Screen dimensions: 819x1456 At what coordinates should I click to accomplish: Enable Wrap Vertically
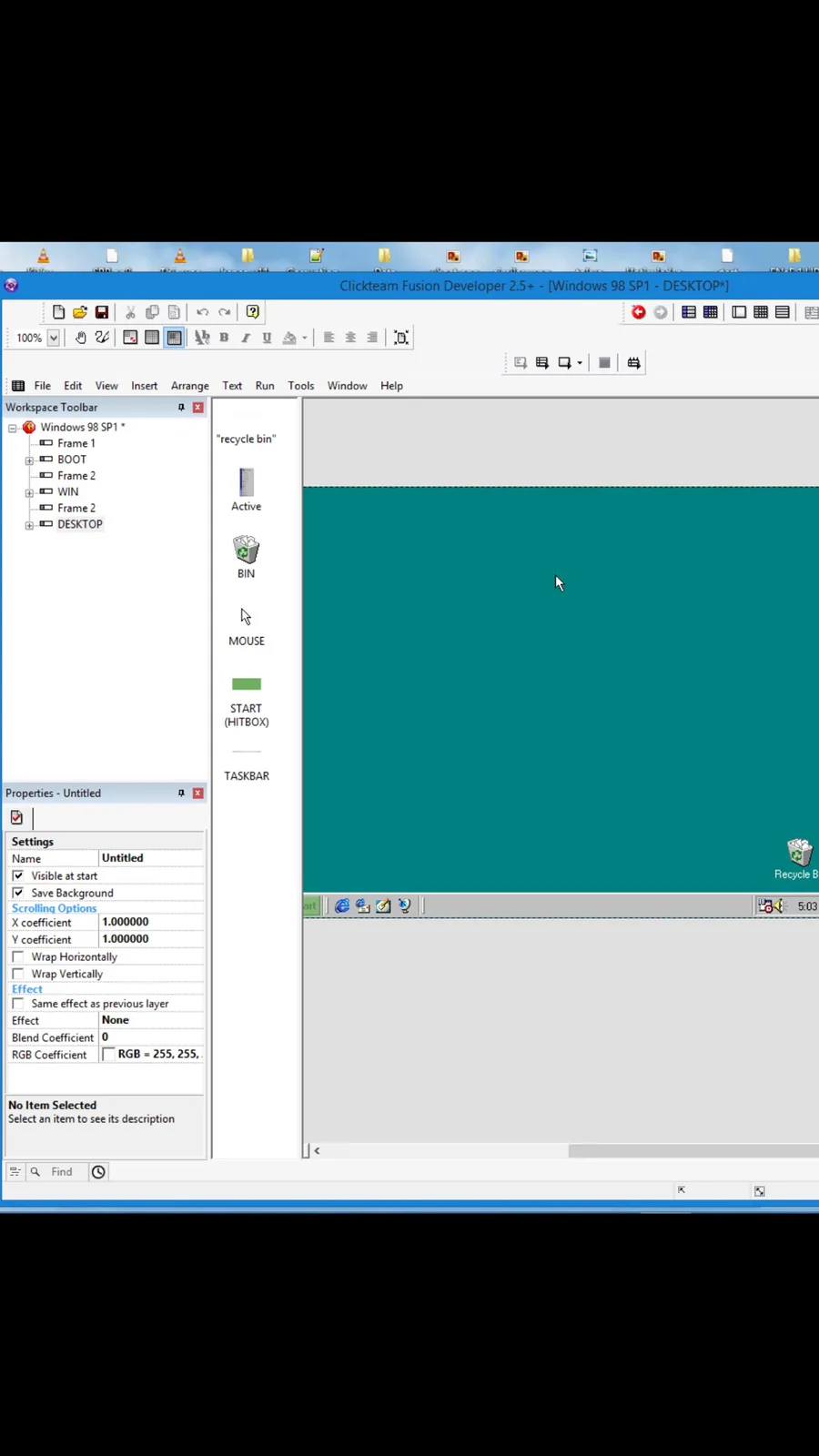[18, 974]
